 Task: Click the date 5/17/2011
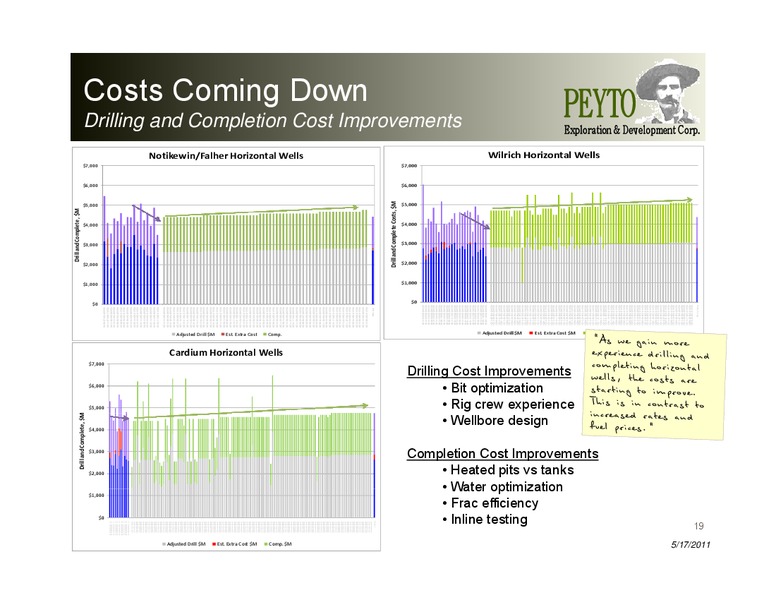coord(690,545)
